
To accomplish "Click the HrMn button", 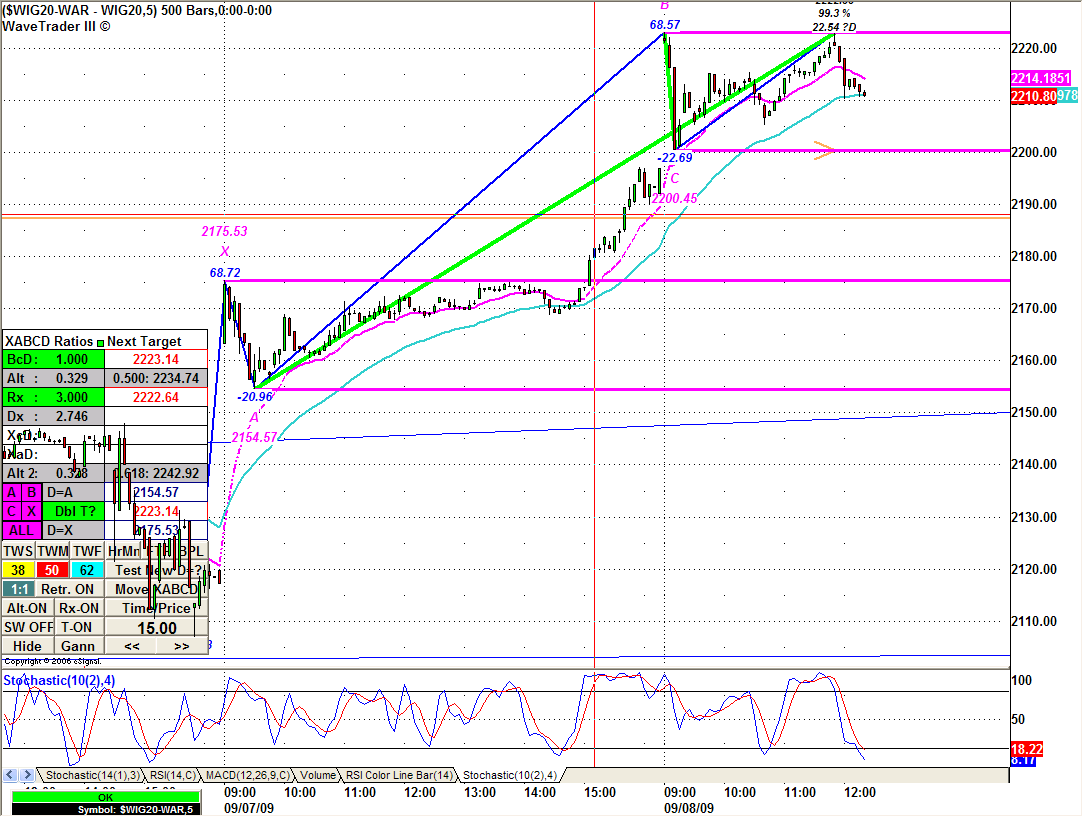I will (124, 551).
